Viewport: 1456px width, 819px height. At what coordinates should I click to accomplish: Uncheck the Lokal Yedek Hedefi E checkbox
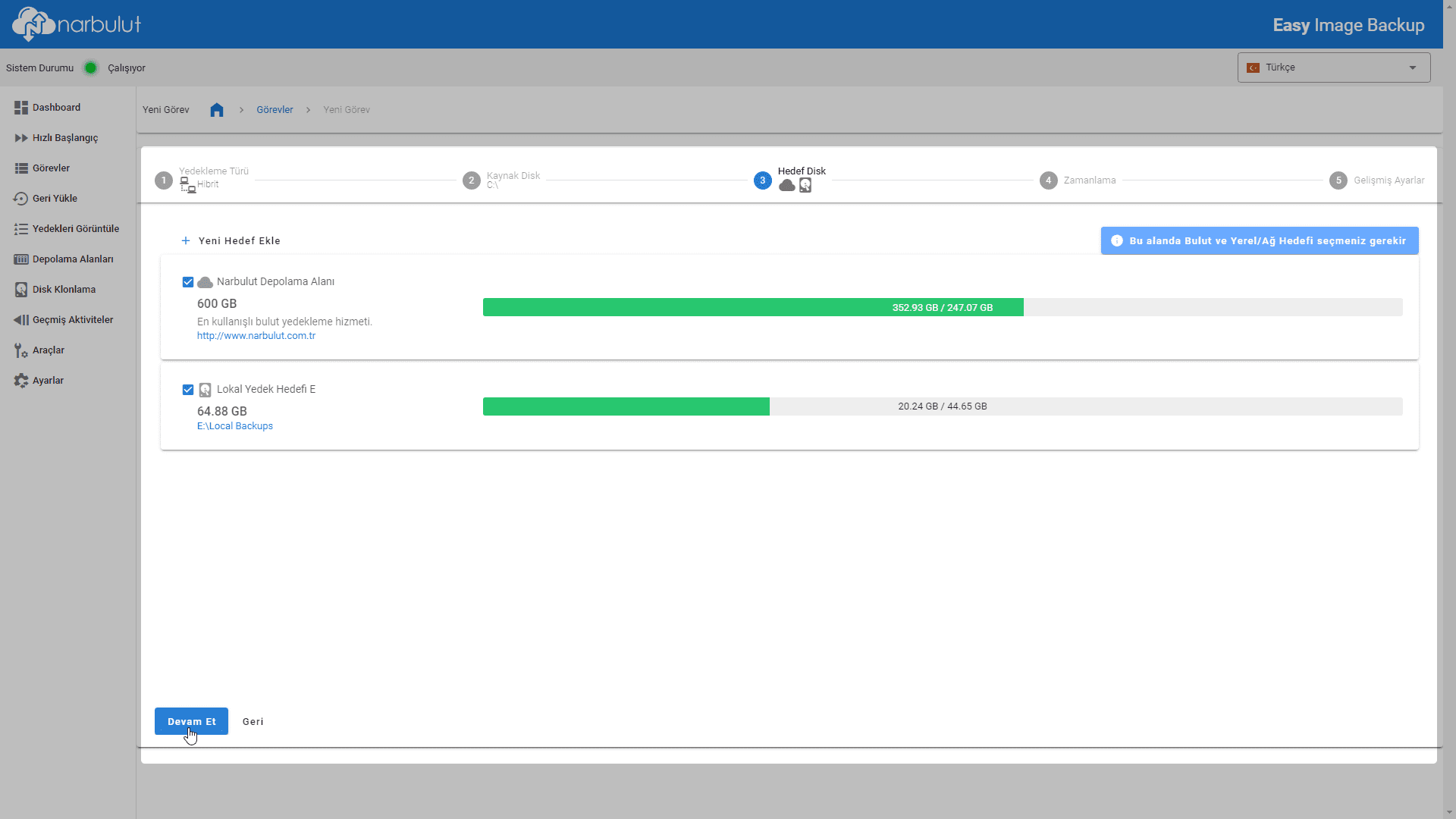pyautogui.click(x=188, y=390)
